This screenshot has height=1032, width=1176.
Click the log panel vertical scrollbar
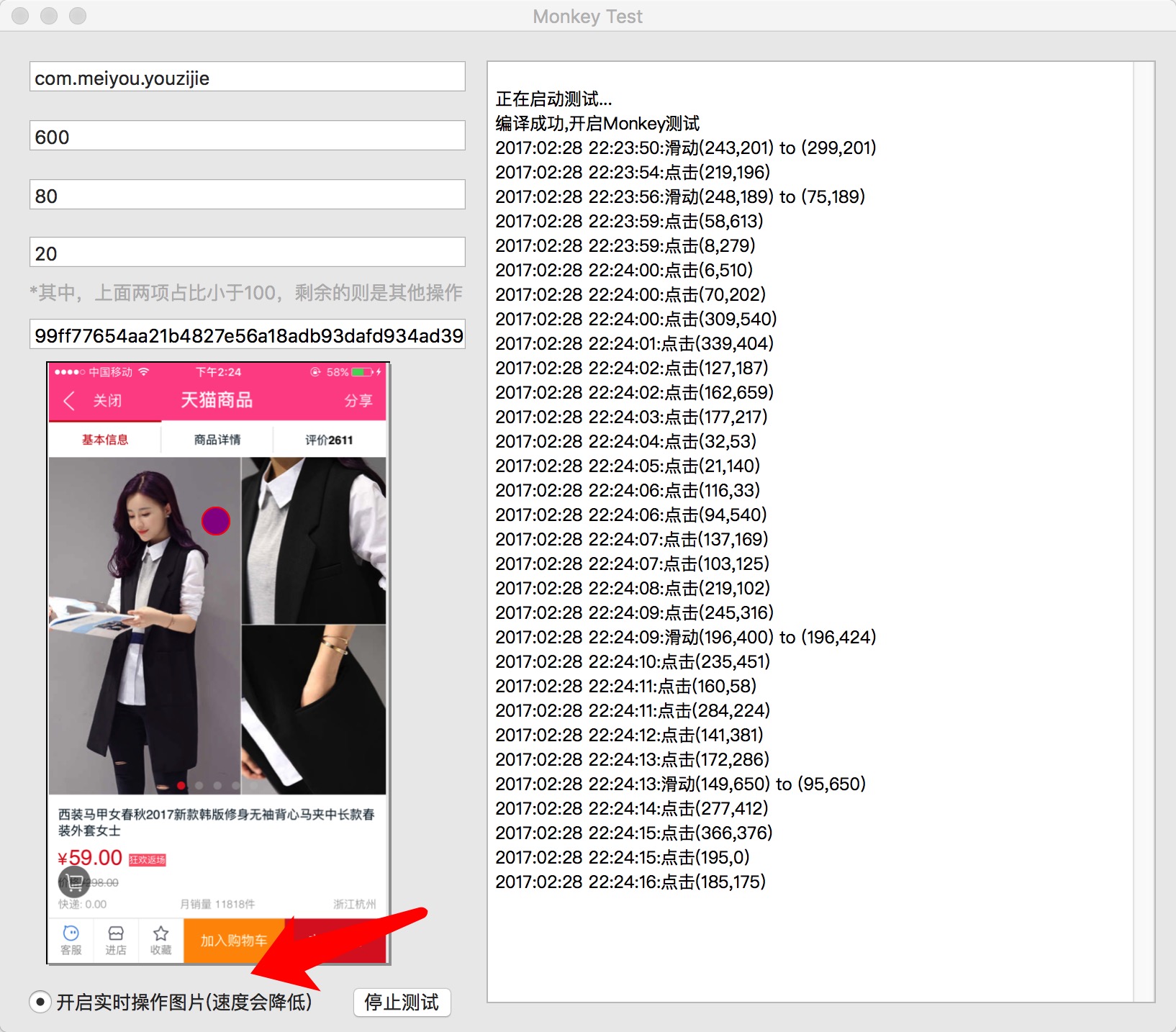pos(1144,532)
